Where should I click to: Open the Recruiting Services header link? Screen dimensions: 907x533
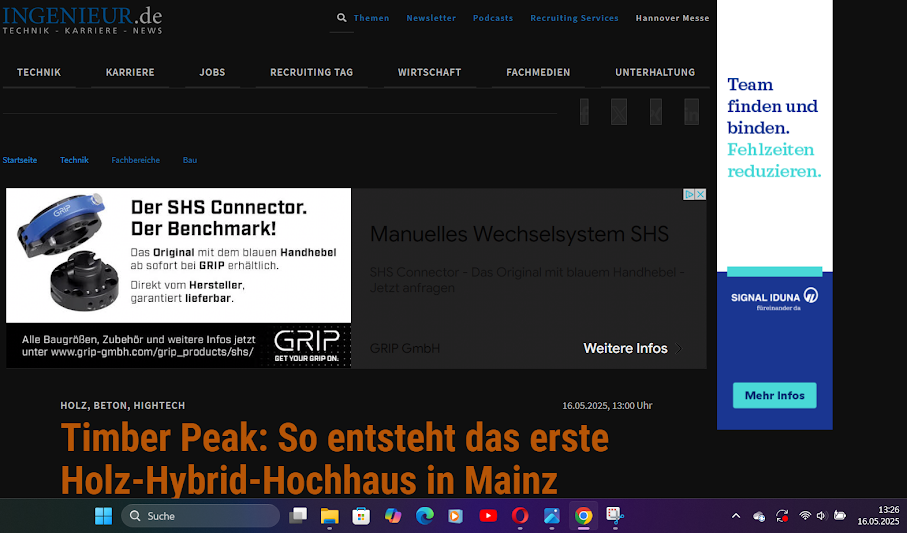coord(574,18)
